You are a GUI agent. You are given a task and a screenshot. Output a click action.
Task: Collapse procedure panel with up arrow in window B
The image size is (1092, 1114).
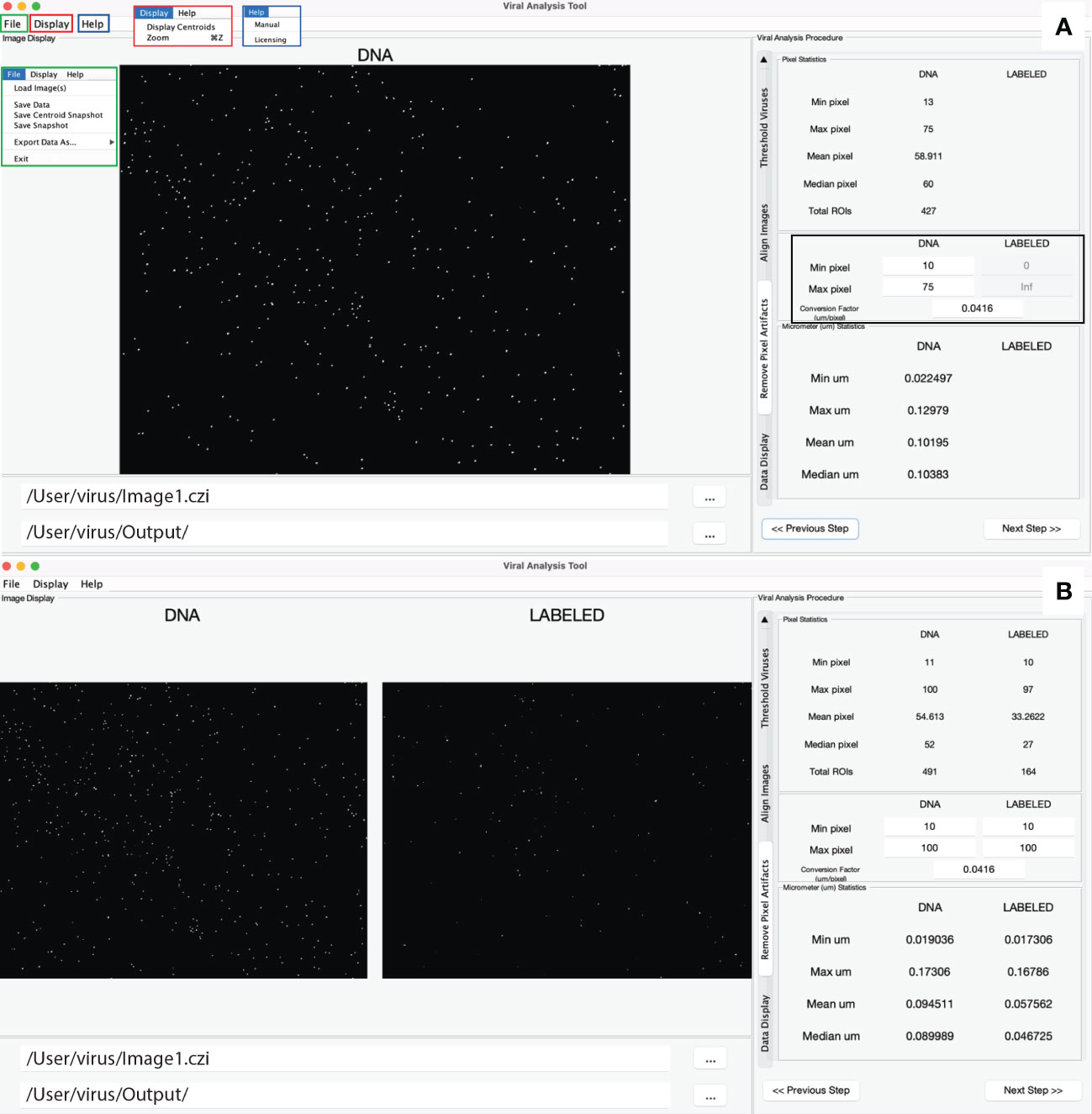click(765, 620)
